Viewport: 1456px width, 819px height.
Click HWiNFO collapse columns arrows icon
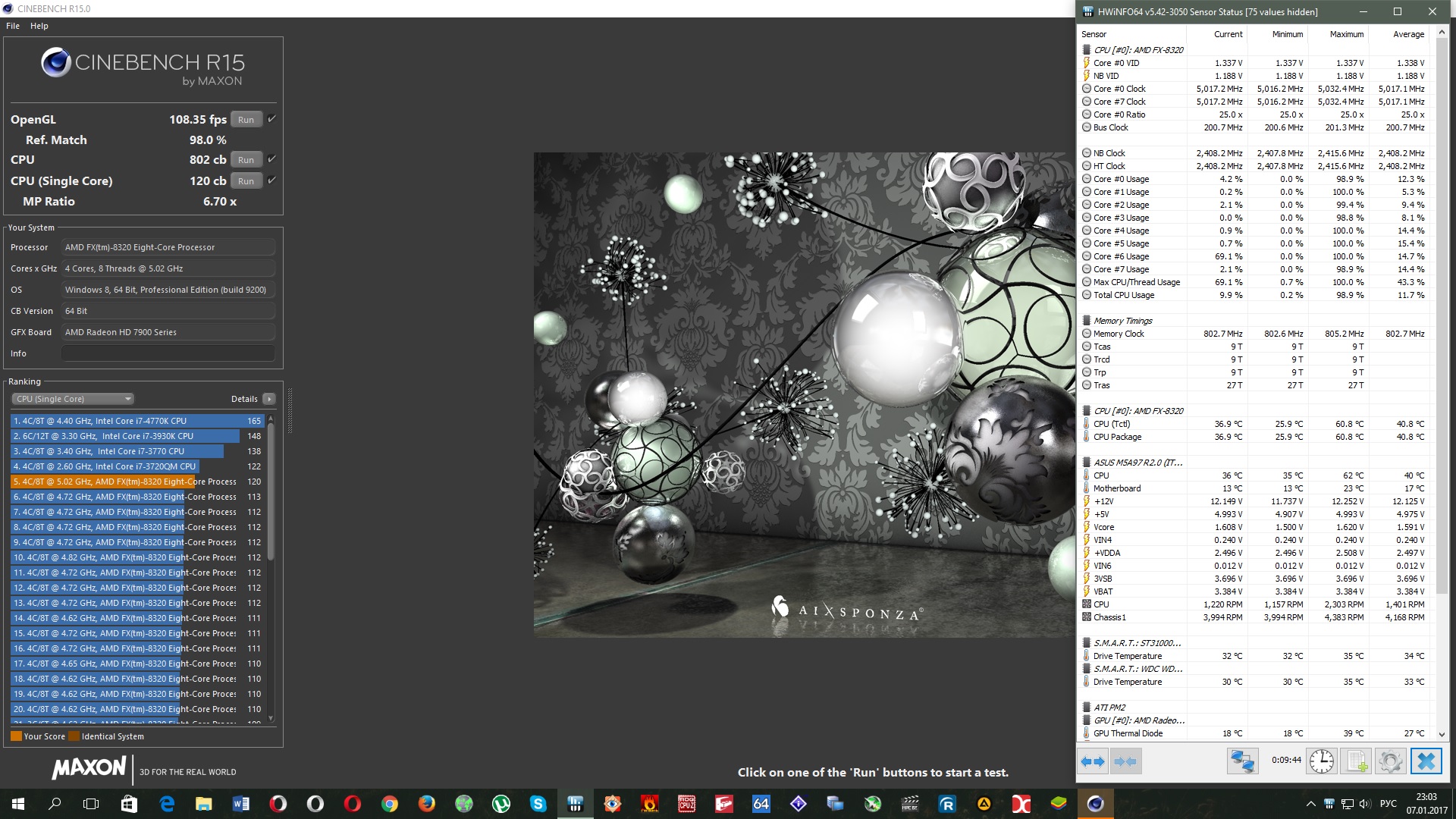1126,761
